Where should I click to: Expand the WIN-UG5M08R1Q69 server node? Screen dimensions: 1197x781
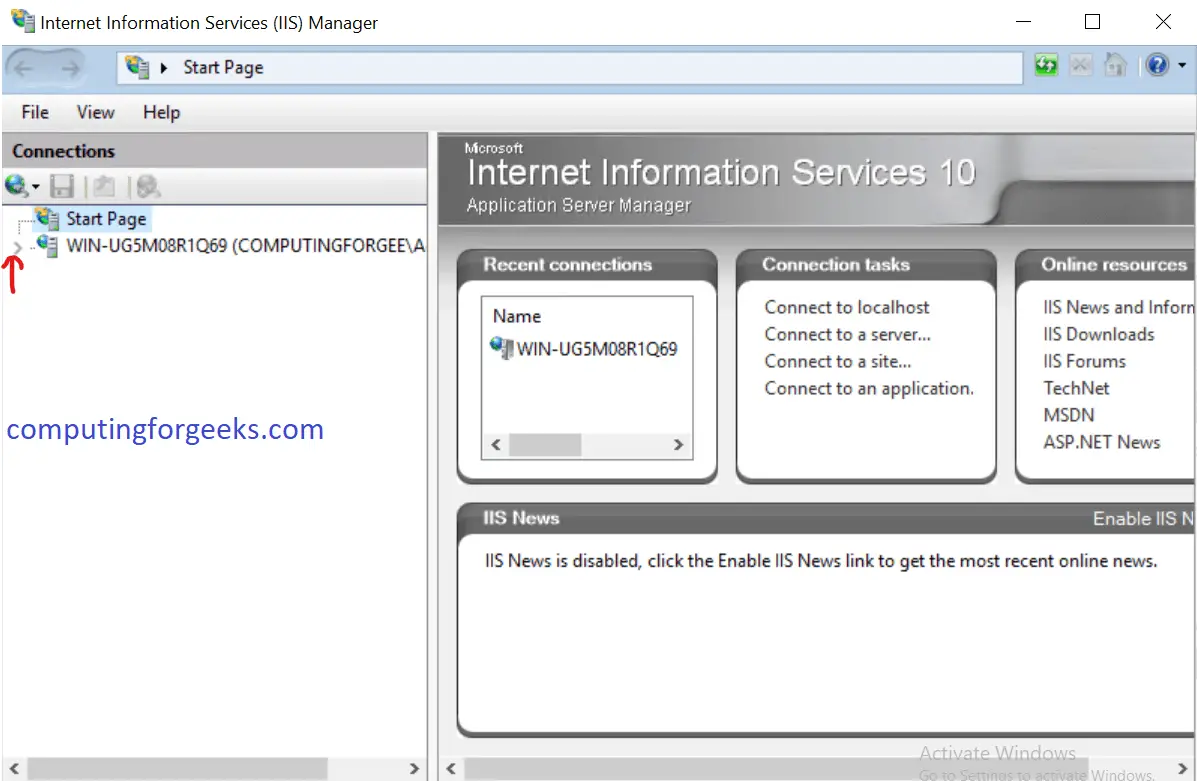coord(18,246)
